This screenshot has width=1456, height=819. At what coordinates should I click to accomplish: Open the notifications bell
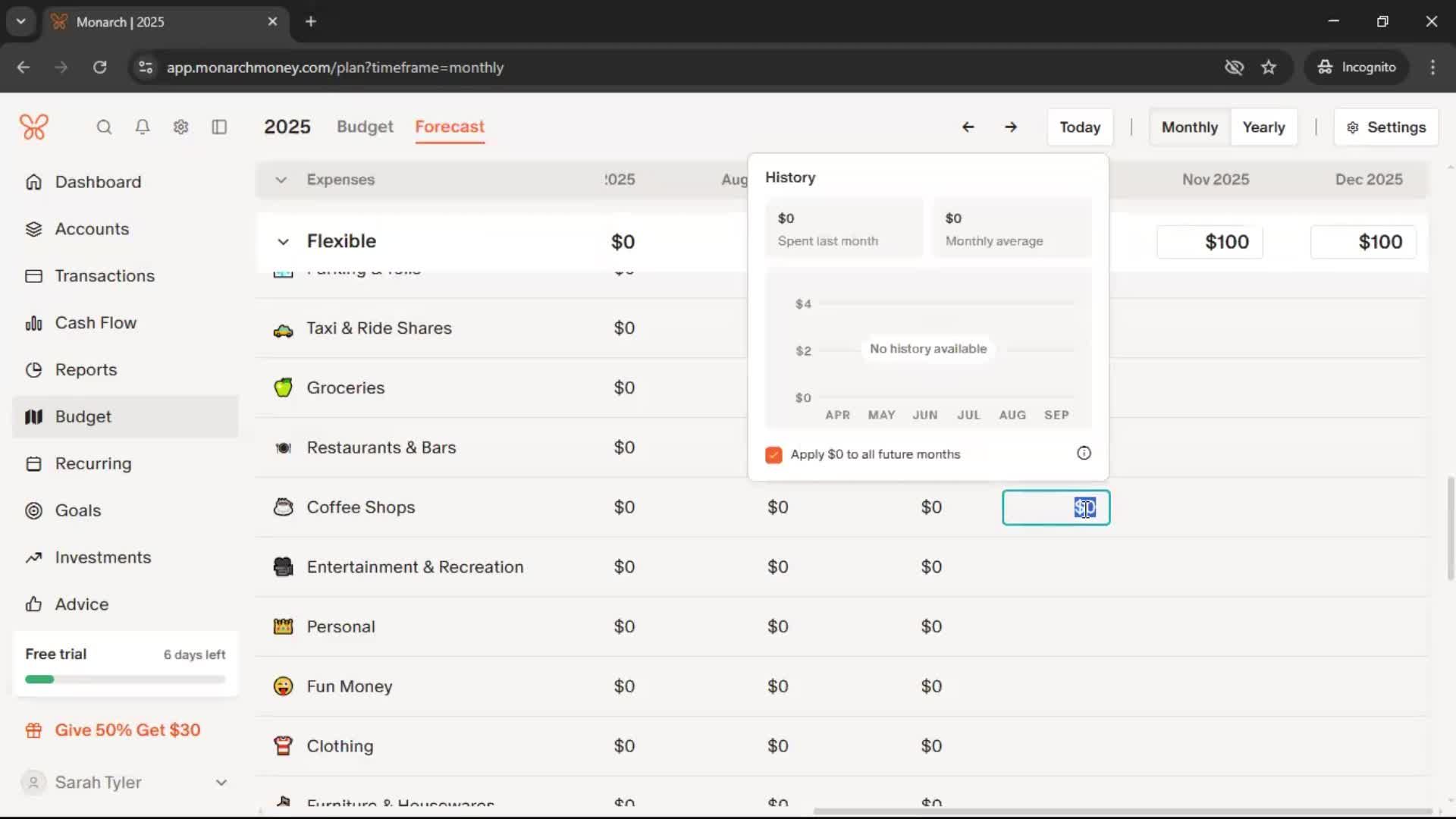143,127
